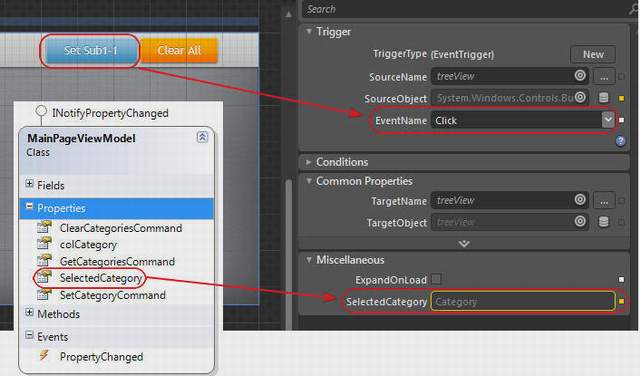Expand the Conditions section

coord(309,162)
